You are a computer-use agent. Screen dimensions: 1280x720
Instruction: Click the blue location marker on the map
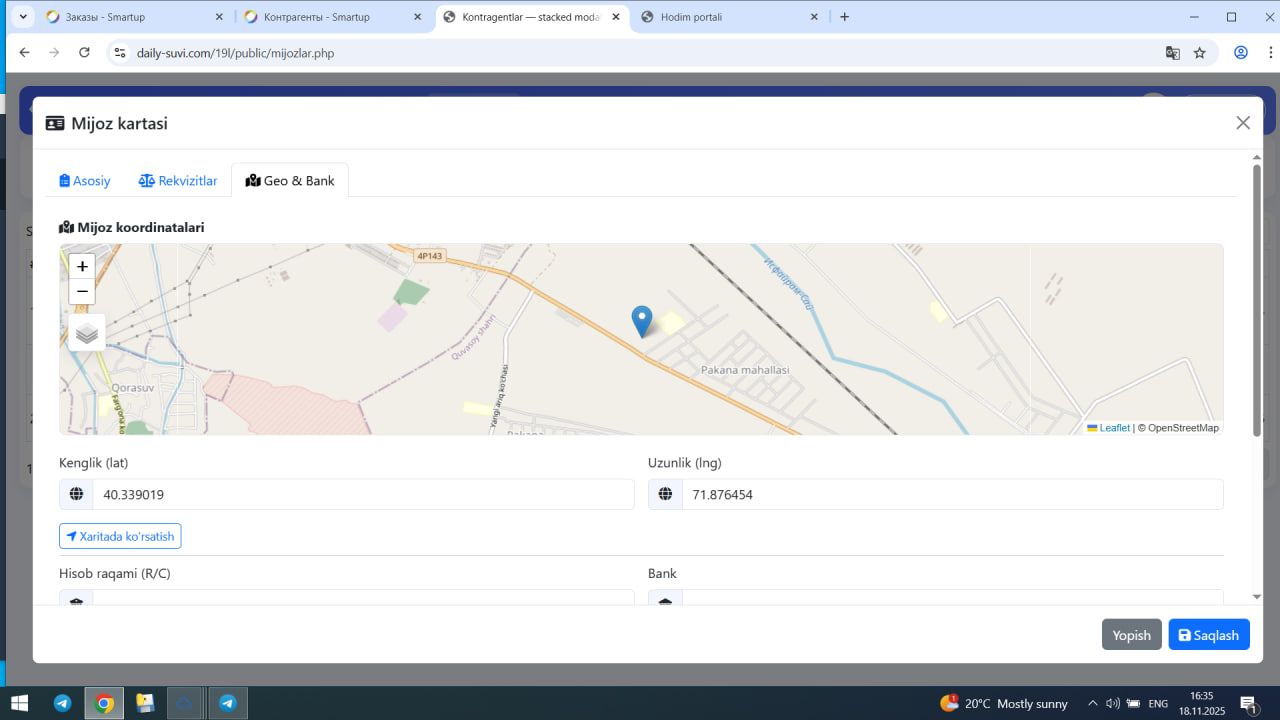point(642,321)
